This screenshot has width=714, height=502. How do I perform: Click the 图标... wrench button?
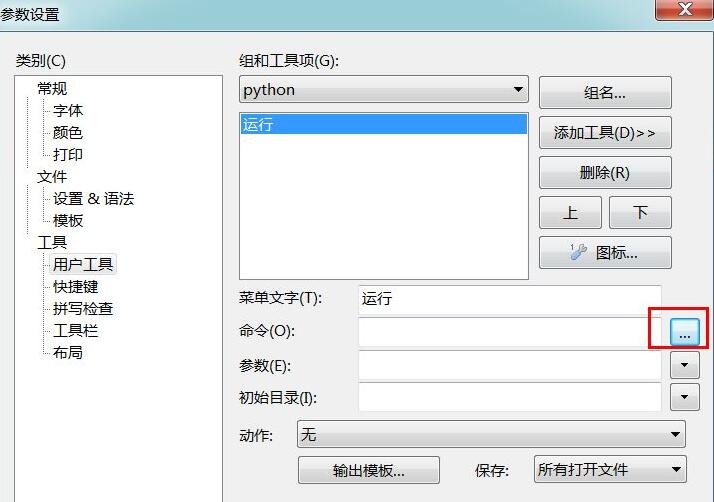[x=605, y=252]
